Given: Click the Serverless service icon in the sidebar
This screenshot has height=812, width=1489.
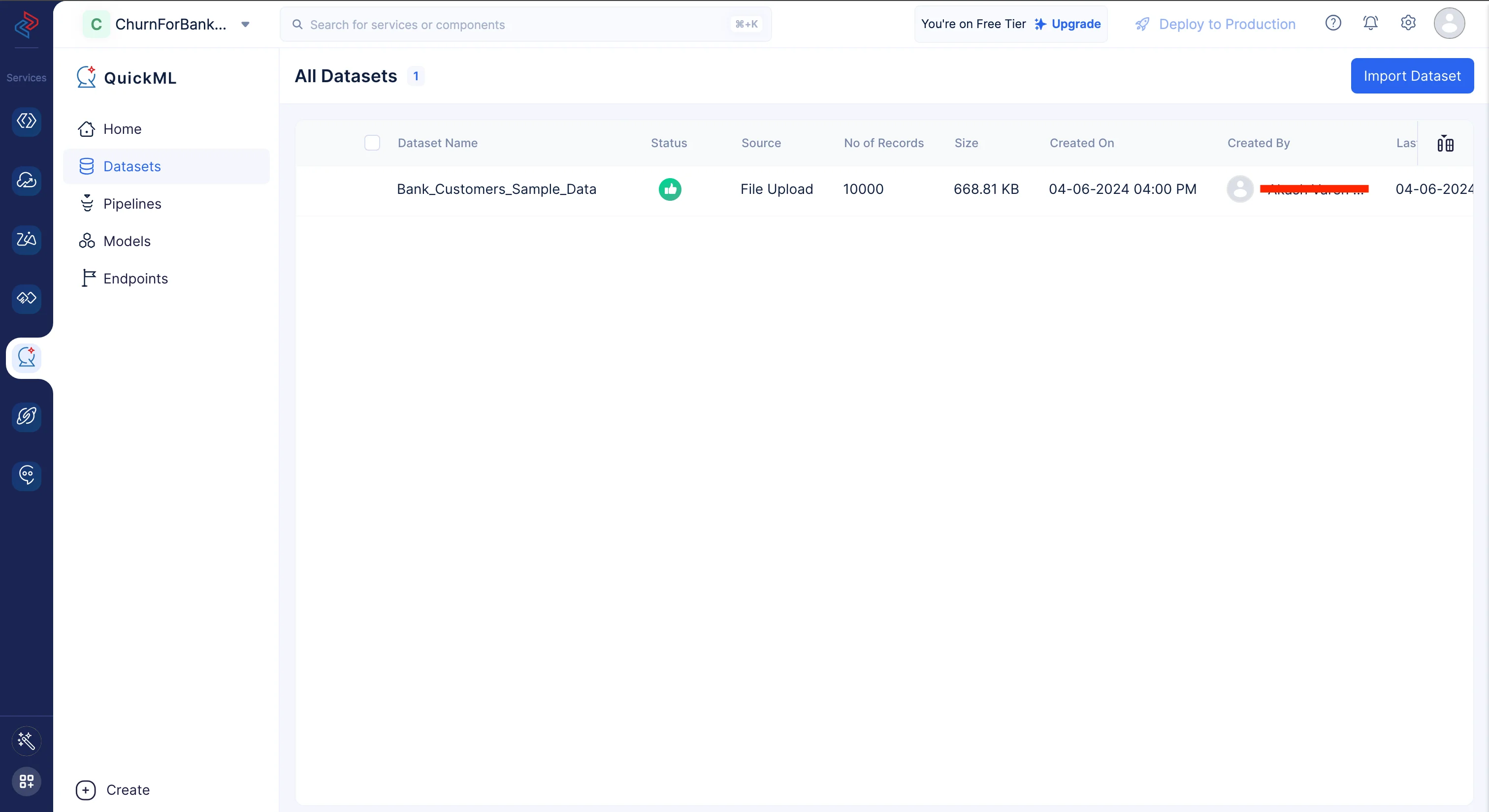Looking at the screenshot, I should [x=27, y=121].
